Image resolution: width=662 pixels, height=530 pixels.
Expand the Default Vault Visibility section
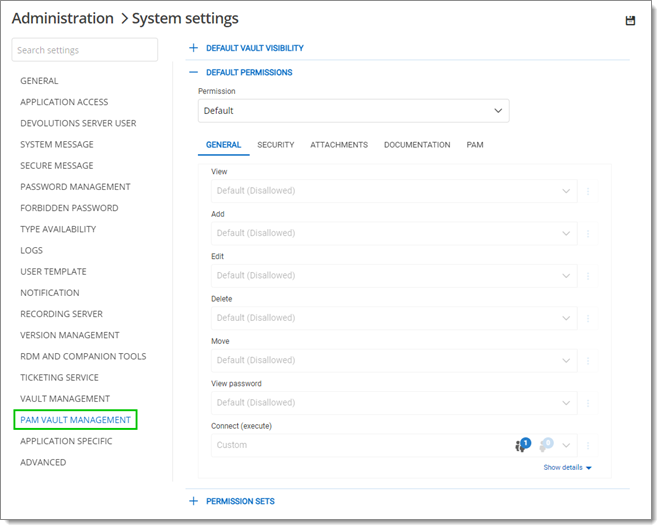click(247, 48)
